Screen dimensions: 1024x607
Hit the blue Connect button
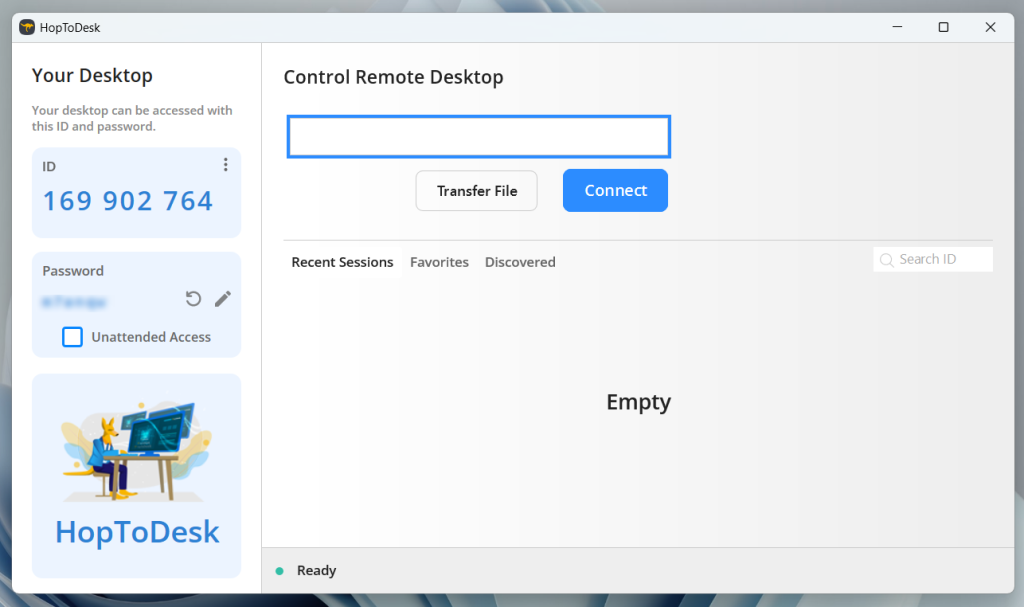click(615, 191)
